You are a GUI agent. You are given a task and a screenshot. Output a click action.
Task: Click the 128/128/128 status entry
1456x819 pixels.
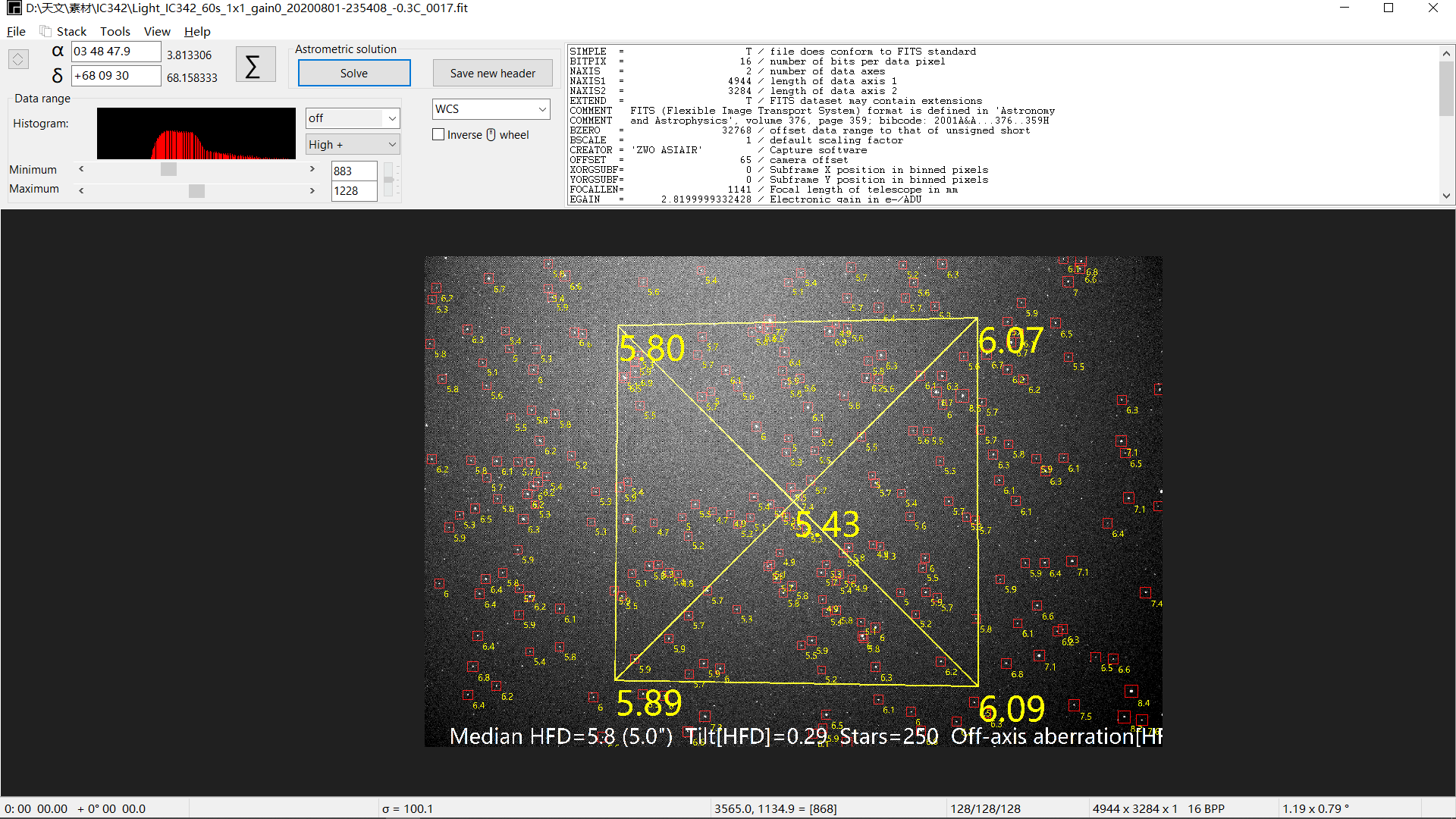click(986, 809)
